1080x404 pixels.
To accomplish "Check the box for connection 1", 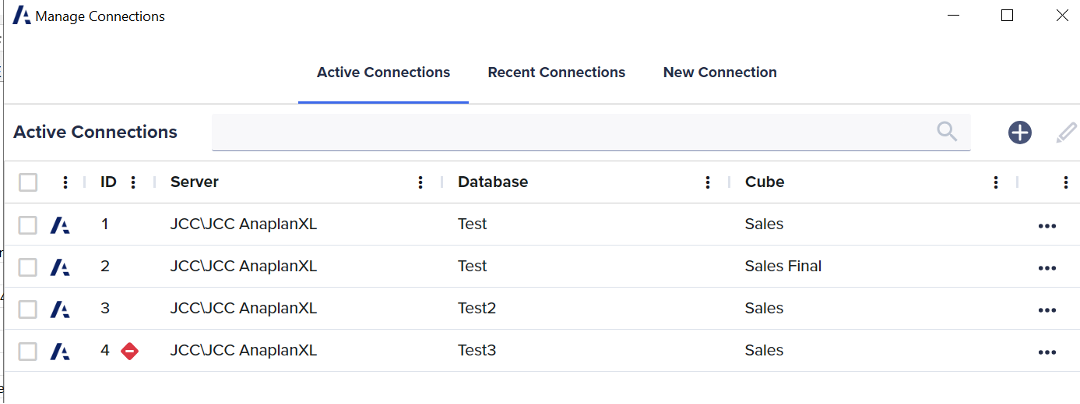I will (x=28, y=225).
